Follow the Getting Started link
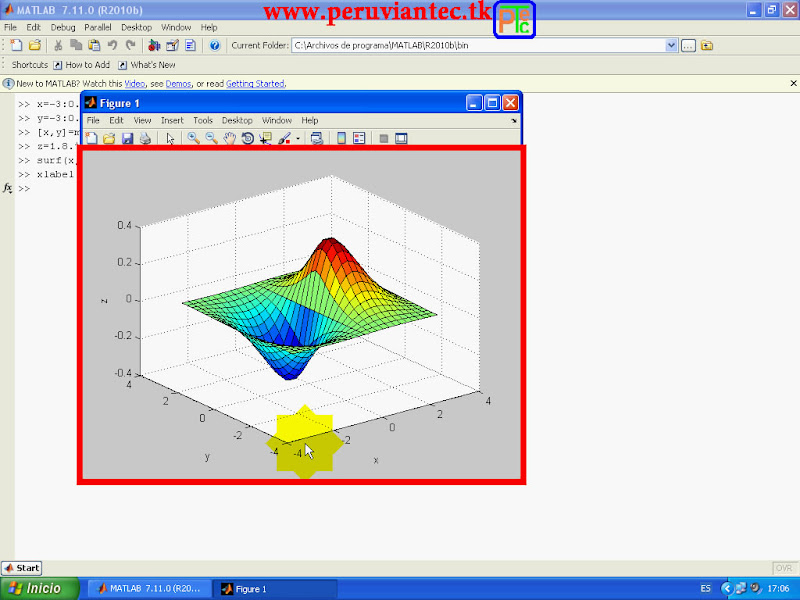The width and height of the screenshot is (800, 600). pyautogui.click(x=255, y=84)
